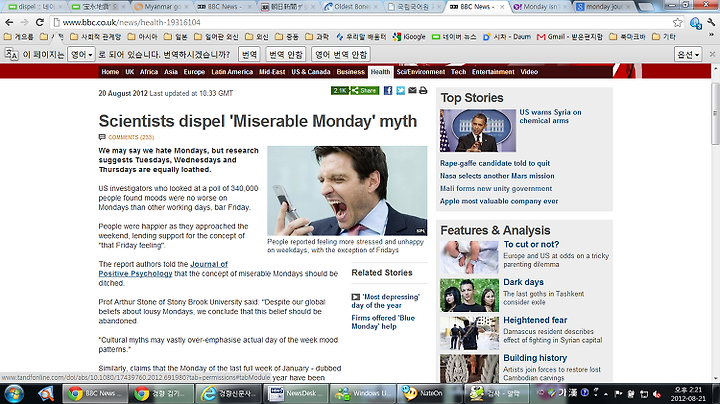Open the 아시아 bookmarks folder
The width and height of the screenshot is (720, 404).
click(x=142, y=37)
